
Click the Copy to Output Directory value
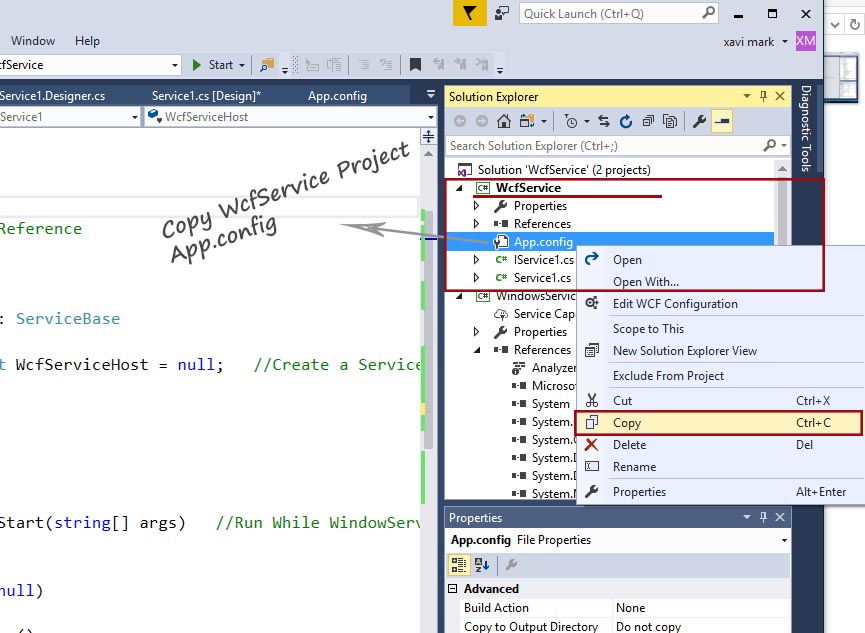(702, 626)
